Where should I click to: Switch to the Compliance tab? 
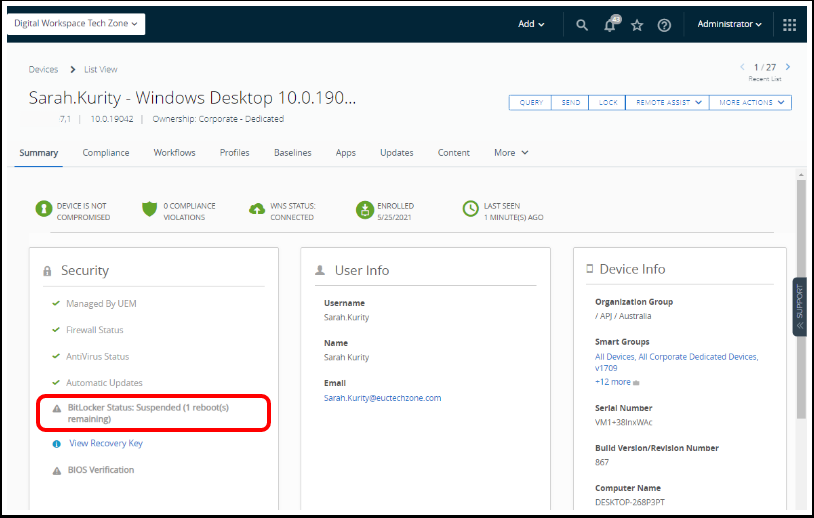coord(106,153)
